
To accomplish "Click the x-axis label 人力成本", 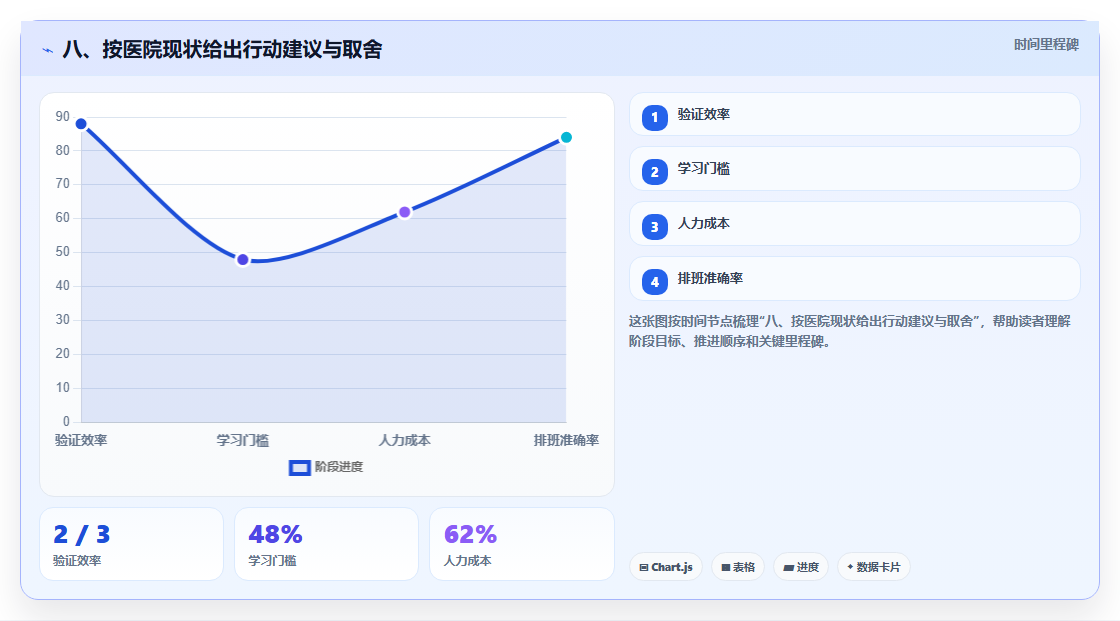I will [404, 440].
